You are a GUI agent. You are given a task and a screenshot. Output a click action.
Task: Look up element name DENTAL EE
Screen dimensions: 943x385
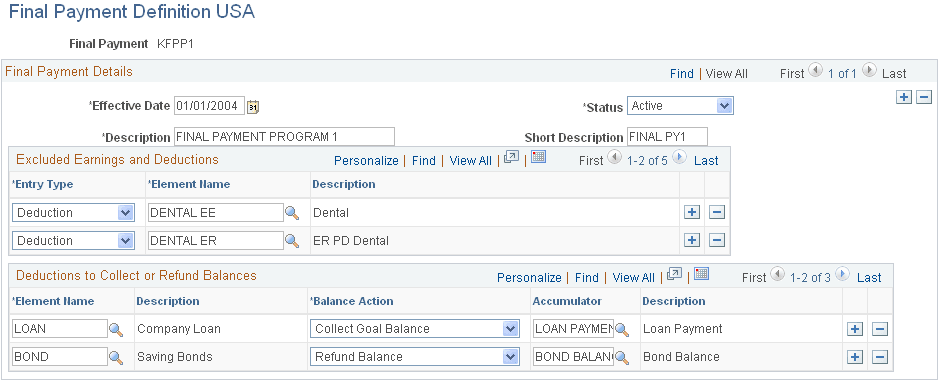click(x=292, y=212)
